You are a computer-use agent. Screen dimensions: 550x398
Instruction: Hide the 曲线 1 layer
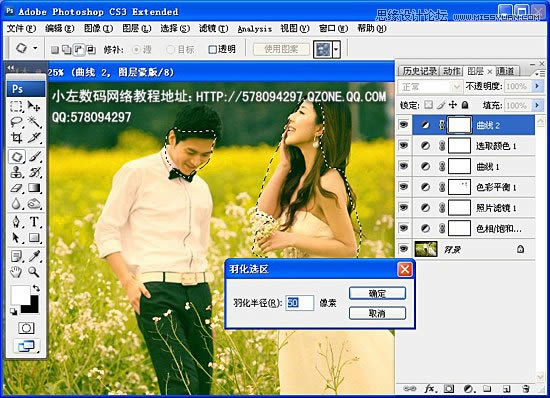click(403, 166)
